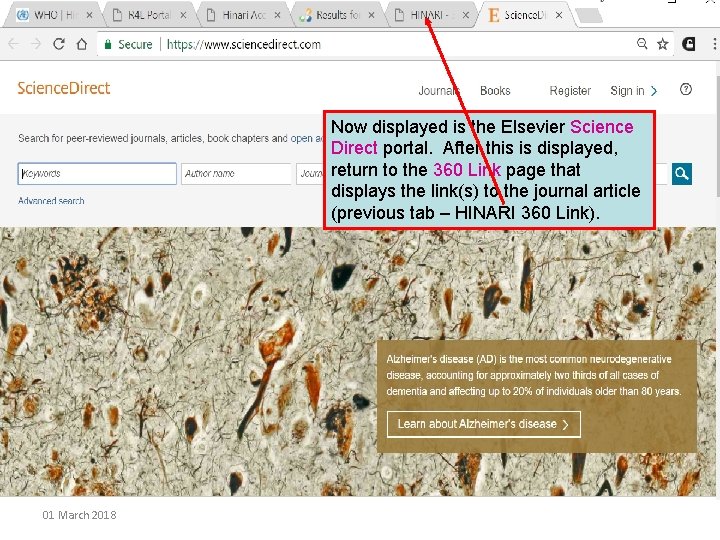
Task: Follow the open access link in search description
Action: [307, 138]
